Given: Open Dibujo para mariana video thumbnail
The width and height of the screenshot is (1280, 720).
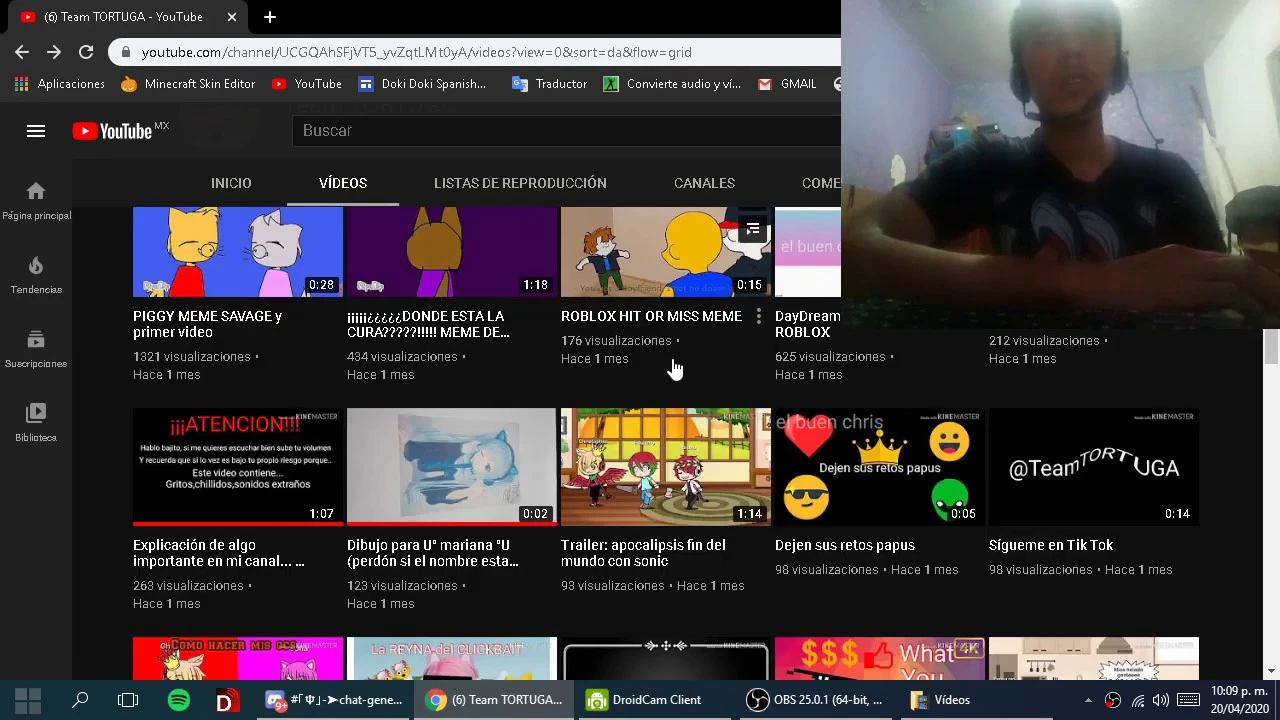Looking at the screenshot, I should click(452, 466).
